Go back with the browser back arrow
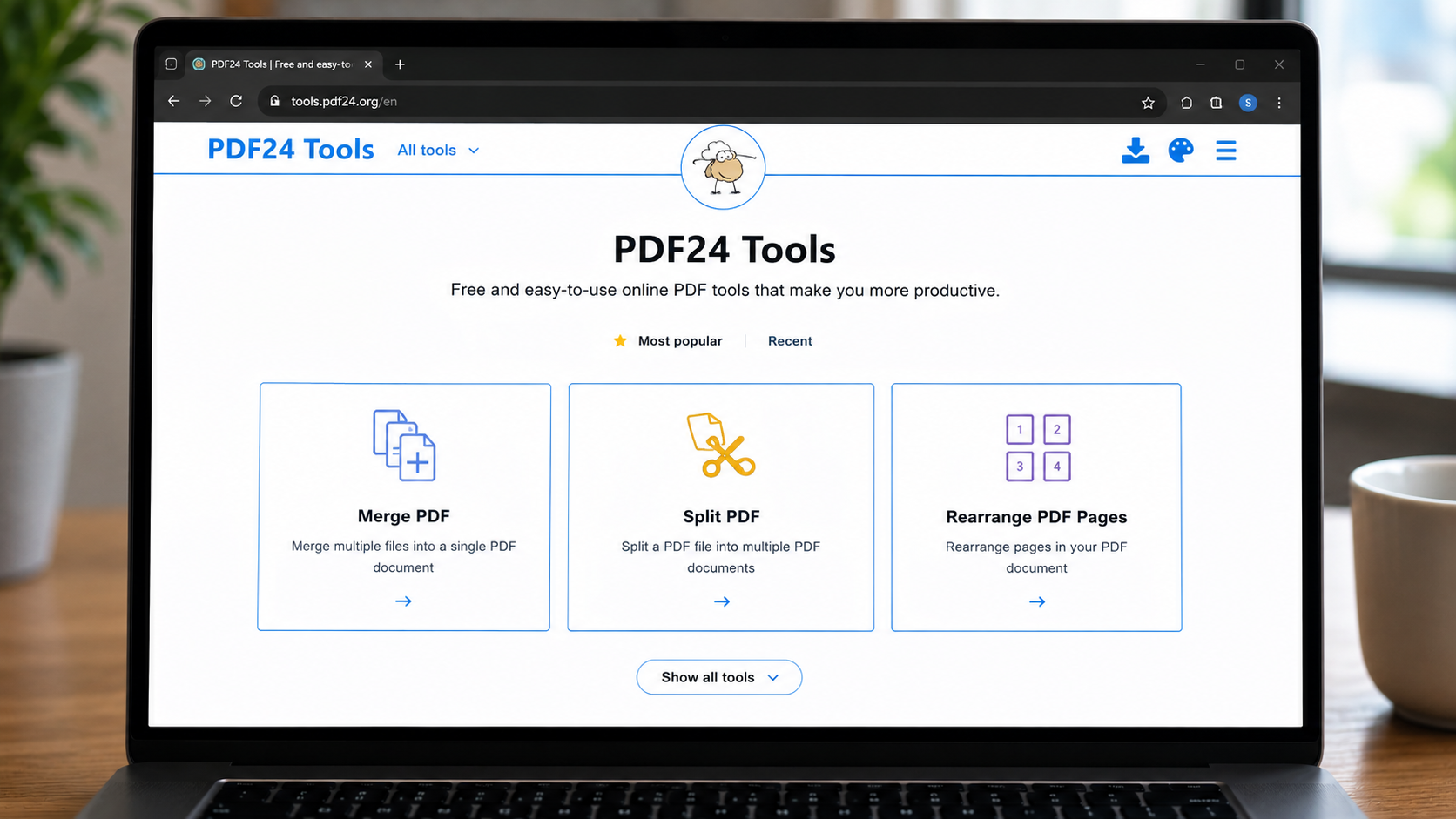This screenshot has height=819, width=1456. pyautogui.click(x=174, y=101)
